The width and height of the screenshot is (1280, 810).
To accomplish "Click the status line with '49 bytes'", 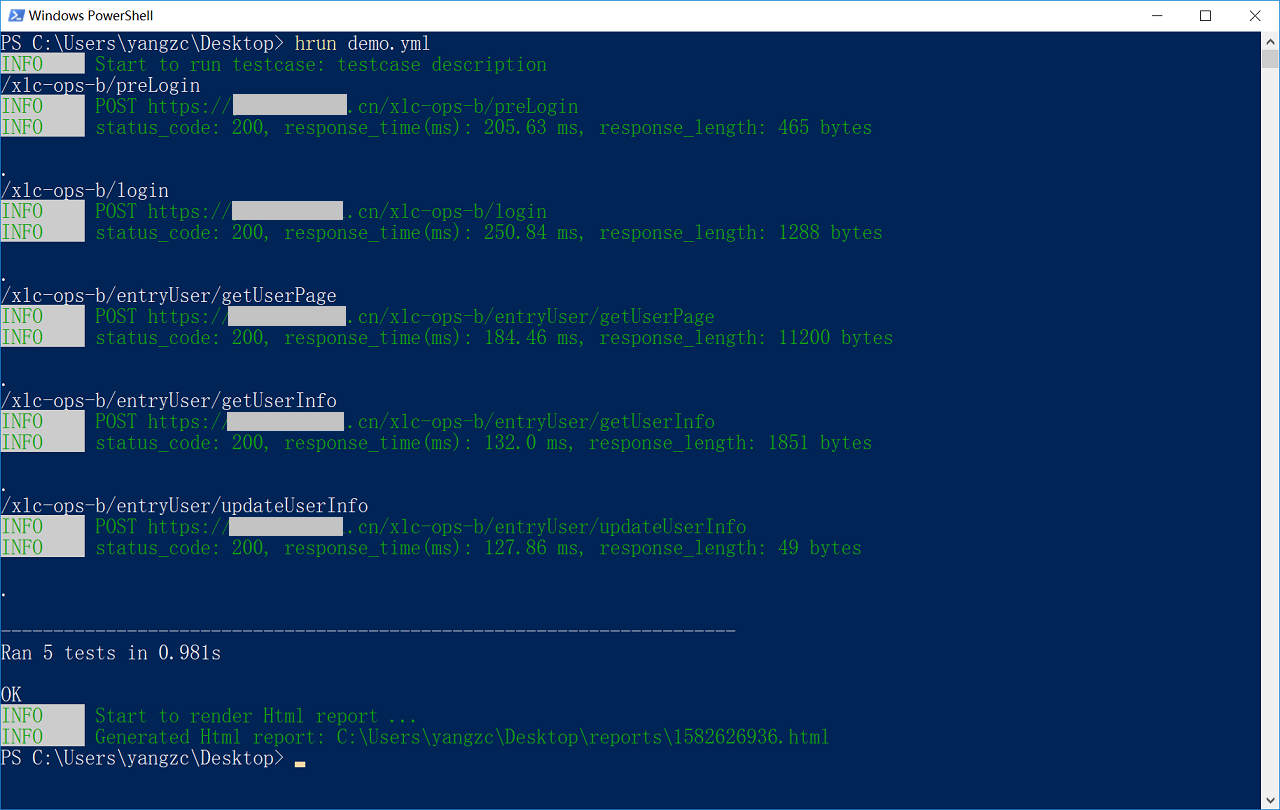I will (478, 547).
